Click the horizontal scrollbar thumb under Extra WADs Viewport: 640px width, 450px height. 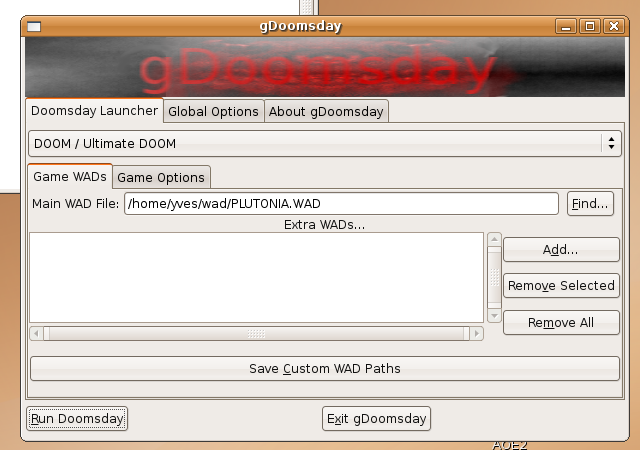coord(256,334)
